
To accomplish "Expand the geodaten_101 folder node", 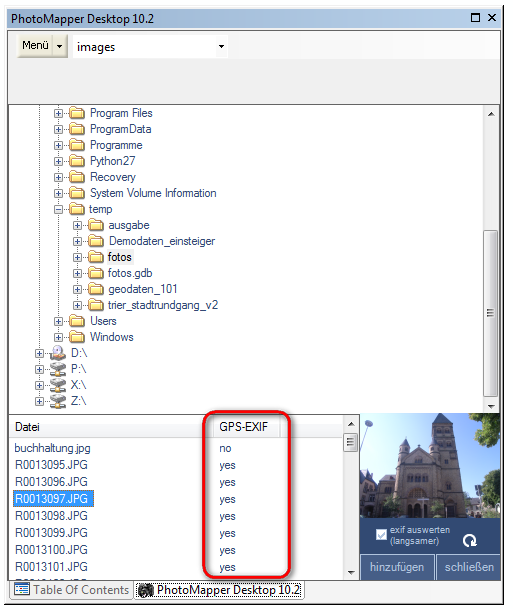I will click(77, 289).
